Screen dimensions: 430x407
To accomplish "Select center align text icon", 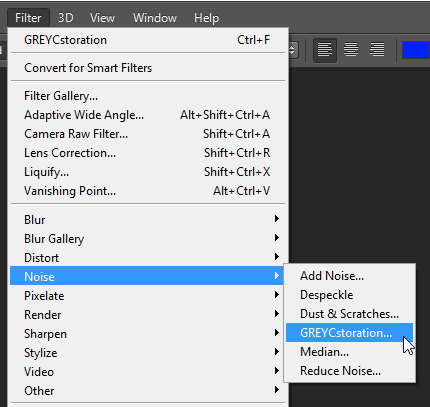I will 351,50.
